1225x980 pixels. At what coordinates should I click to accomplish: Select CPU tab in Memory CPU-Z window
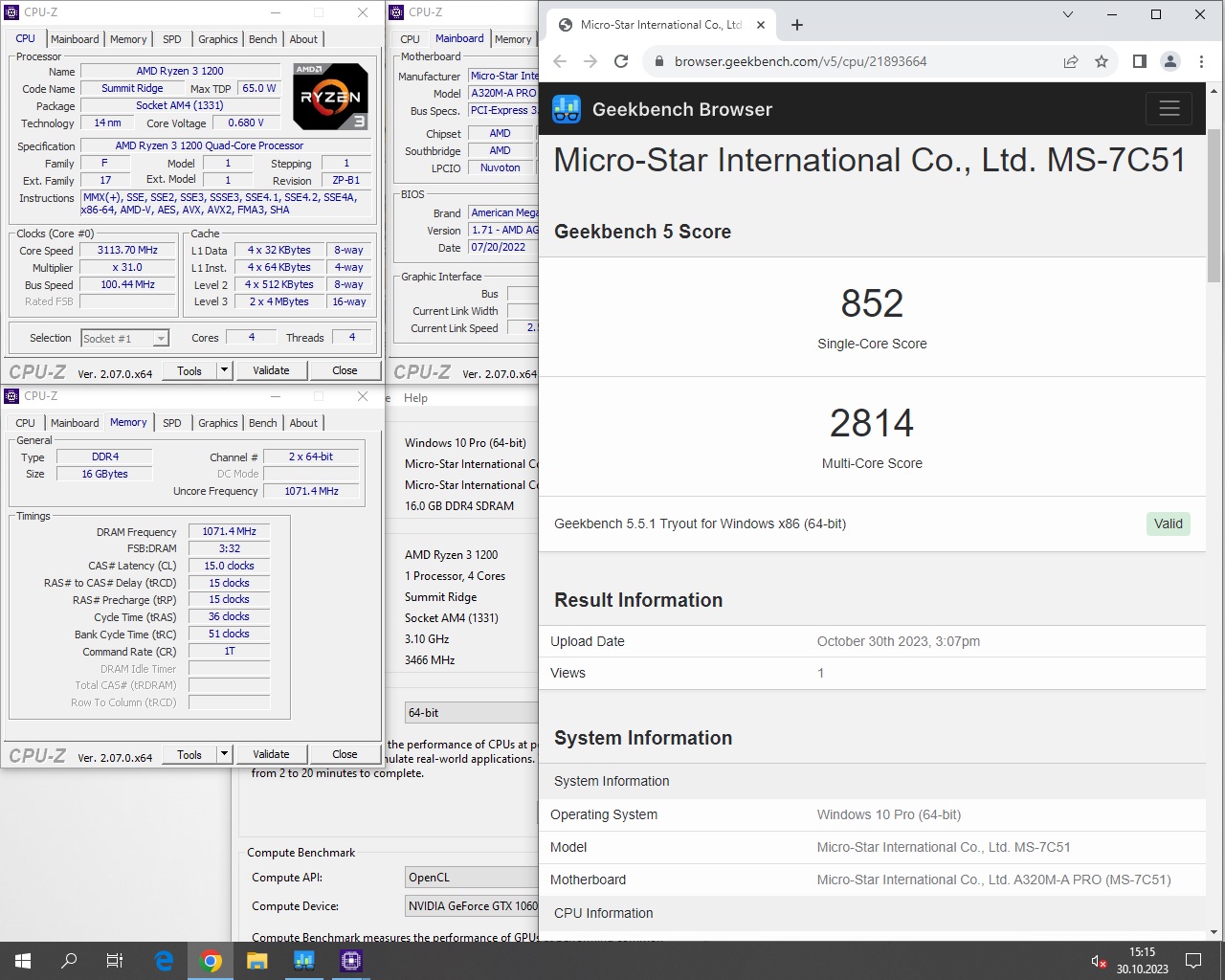(26, 423)
